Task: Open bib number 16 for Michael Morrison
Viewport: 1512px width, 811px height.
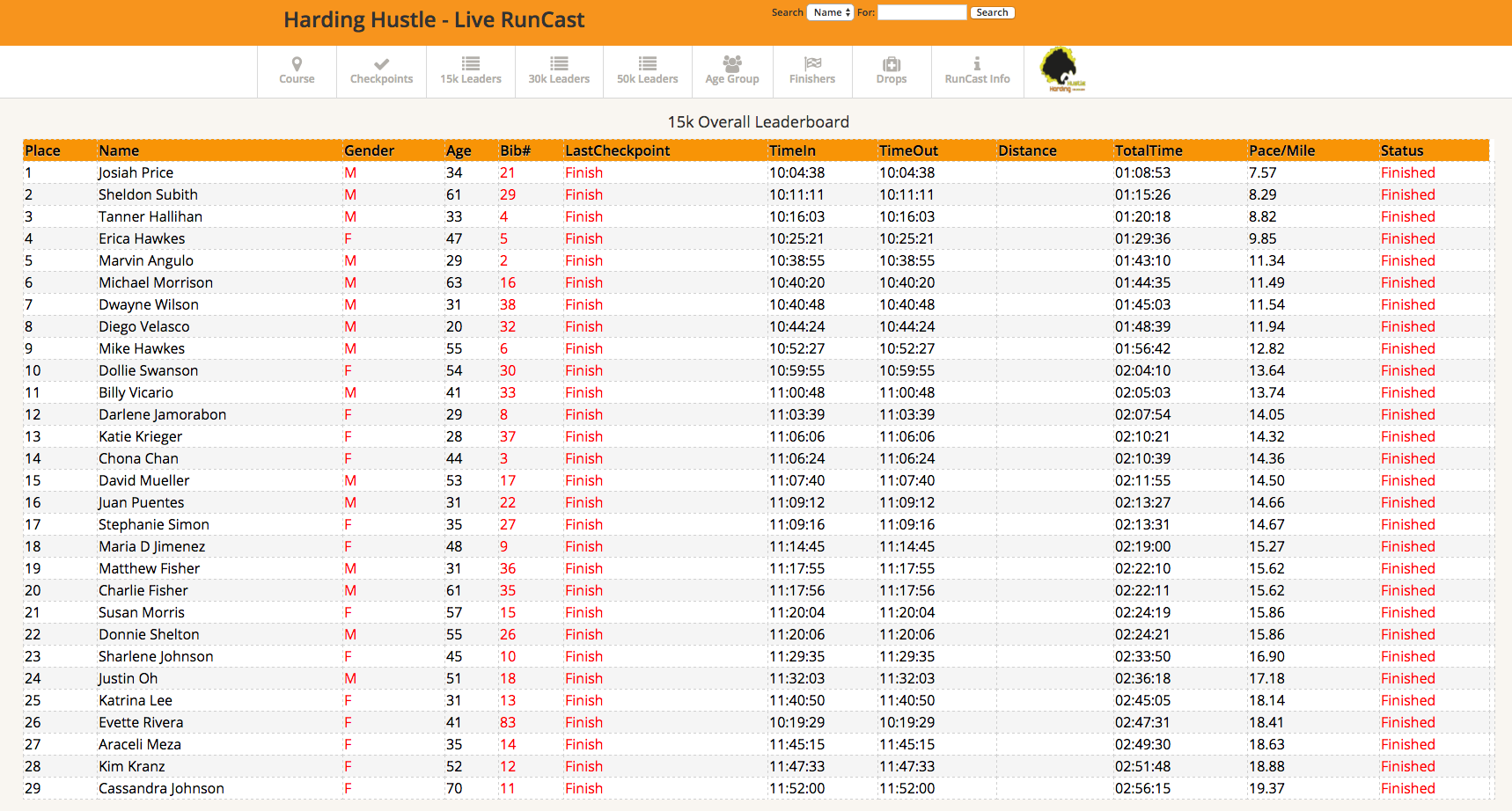Action: [508, 282]
